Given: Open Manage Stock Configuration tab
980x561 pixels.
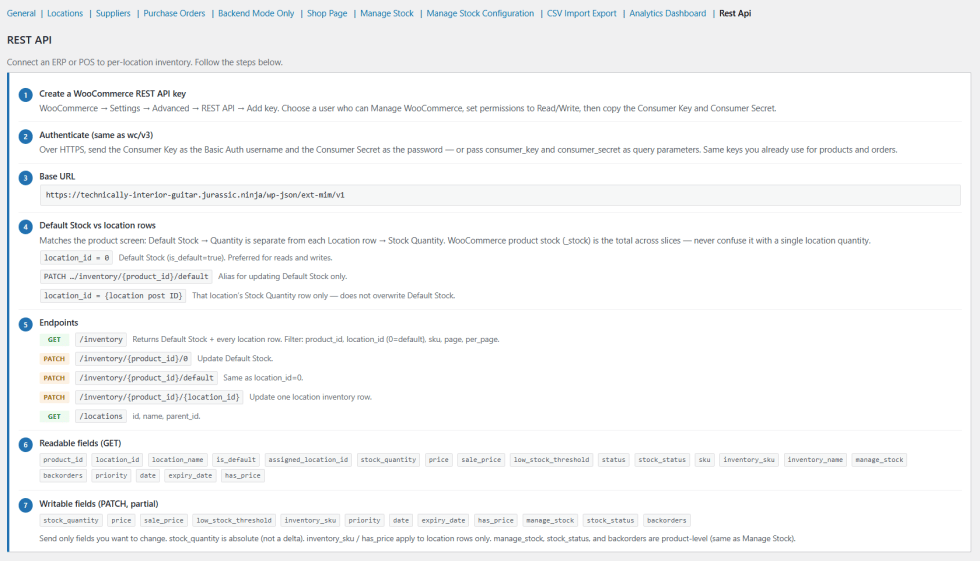Looking at the screenshot, I should click(480, 13).
